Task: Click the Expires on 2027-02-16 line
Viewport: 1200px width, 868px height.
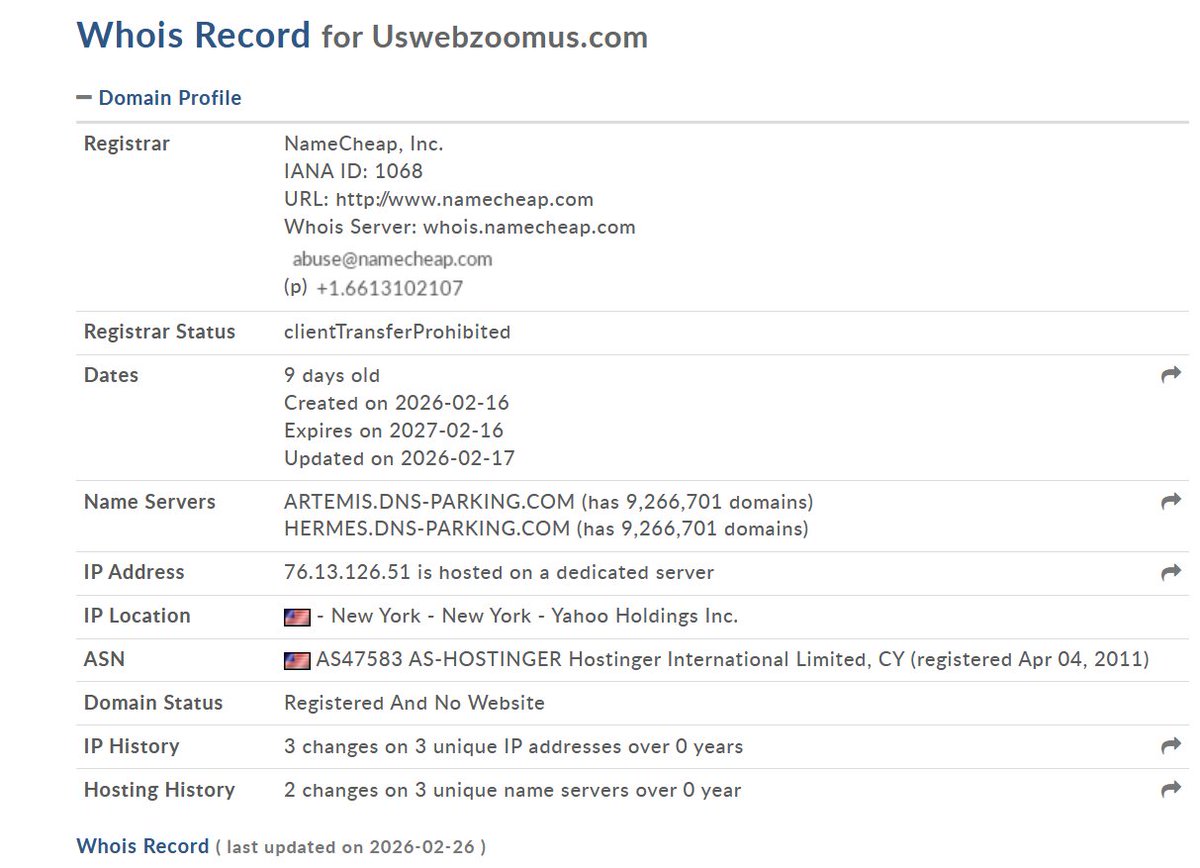Action: coord(394,431)
